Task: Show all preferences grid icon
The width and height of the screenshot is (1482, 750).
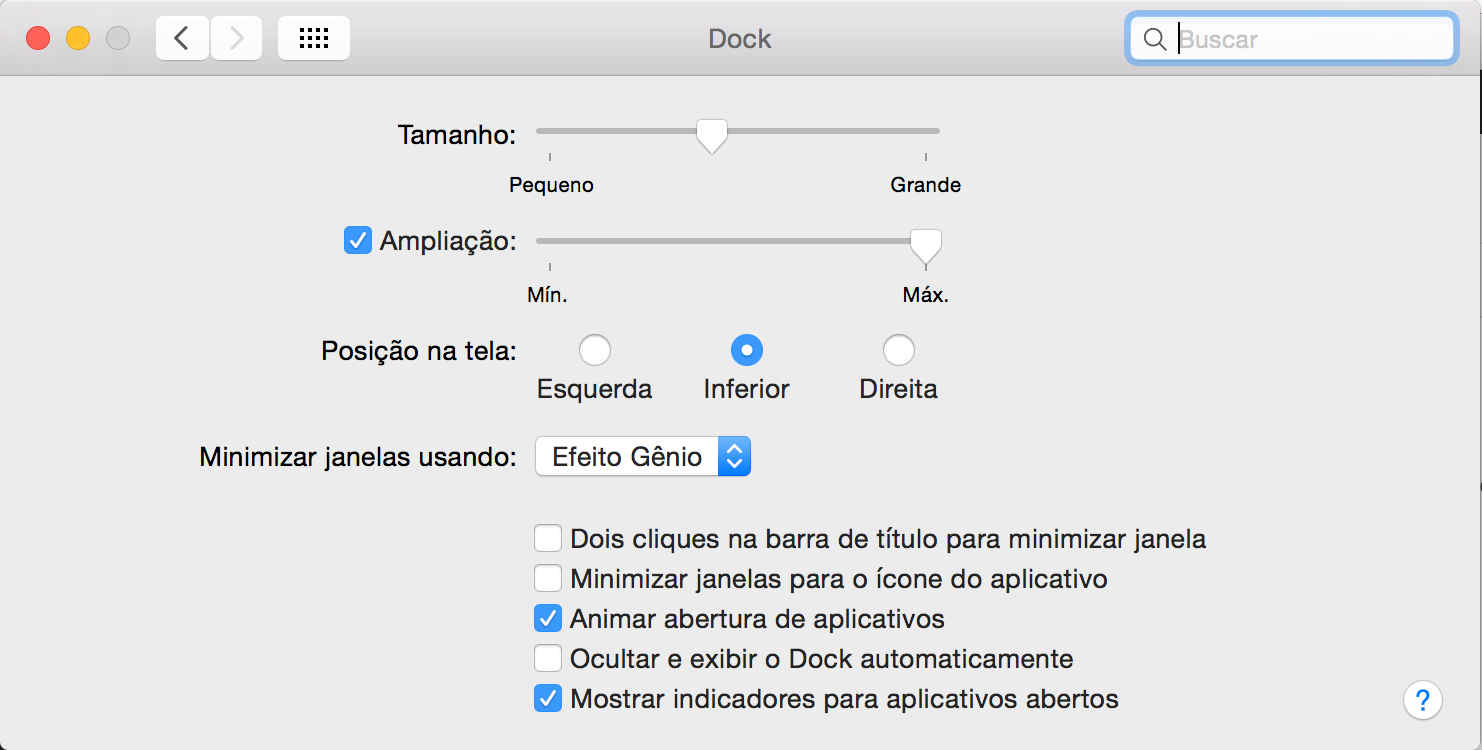Action: pos(314,39)
